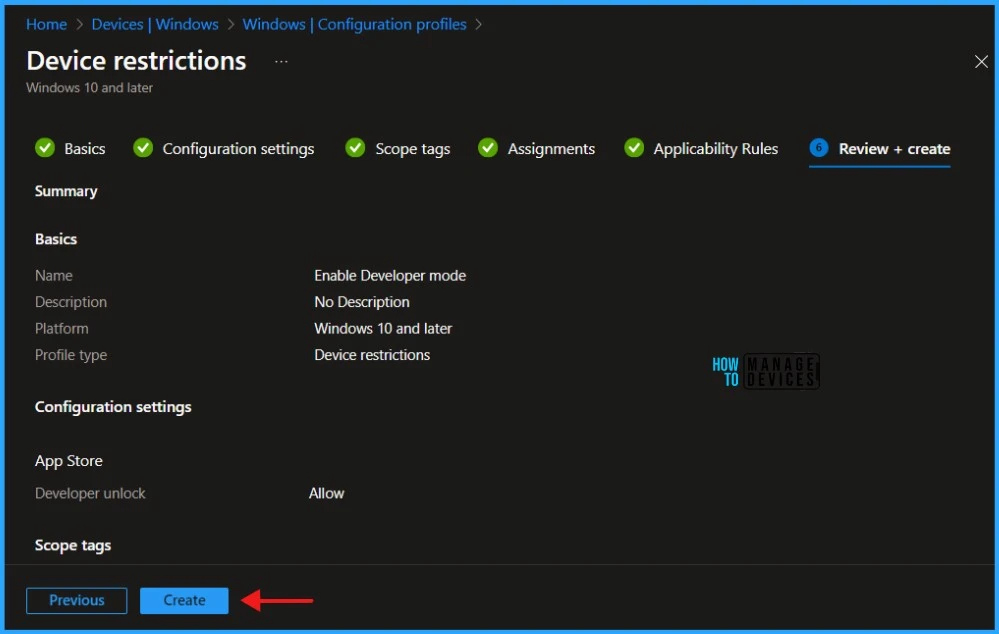
Task: Click the 'No Description' value
Action: click(362, 302)
